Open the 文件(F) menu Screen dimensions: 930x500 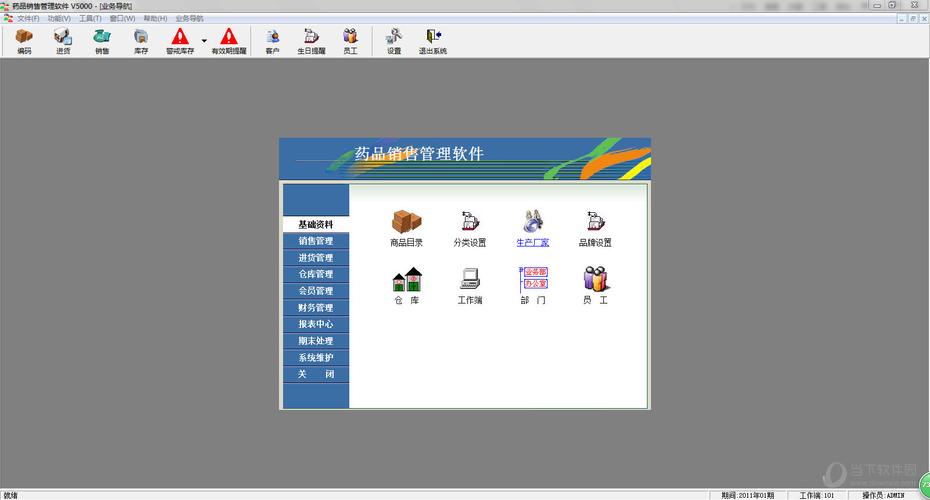tap(28, 18)
